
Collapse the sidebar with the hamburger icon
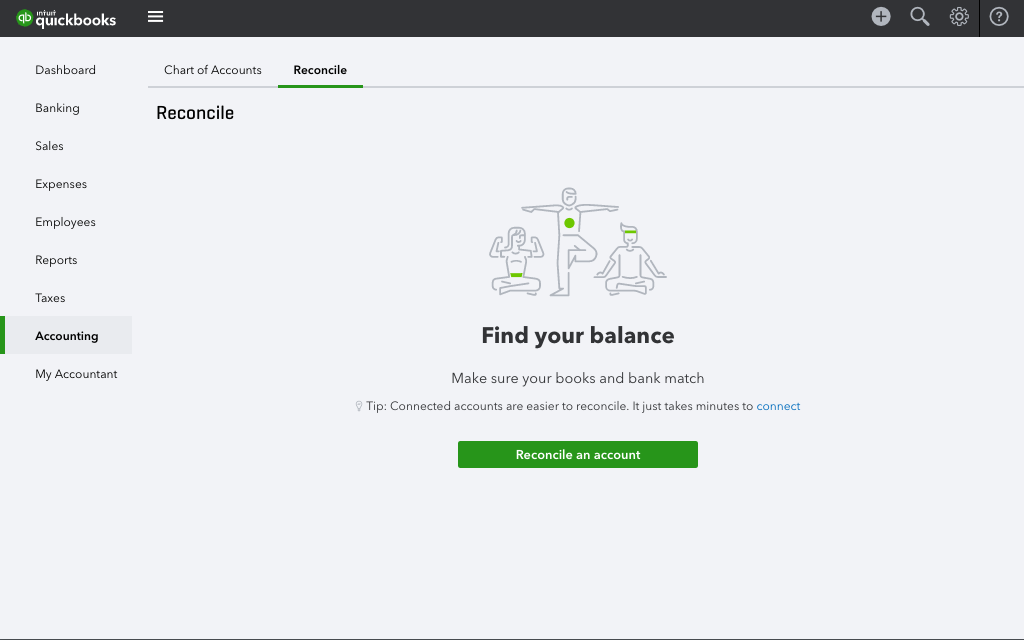(x=155, y=16)
